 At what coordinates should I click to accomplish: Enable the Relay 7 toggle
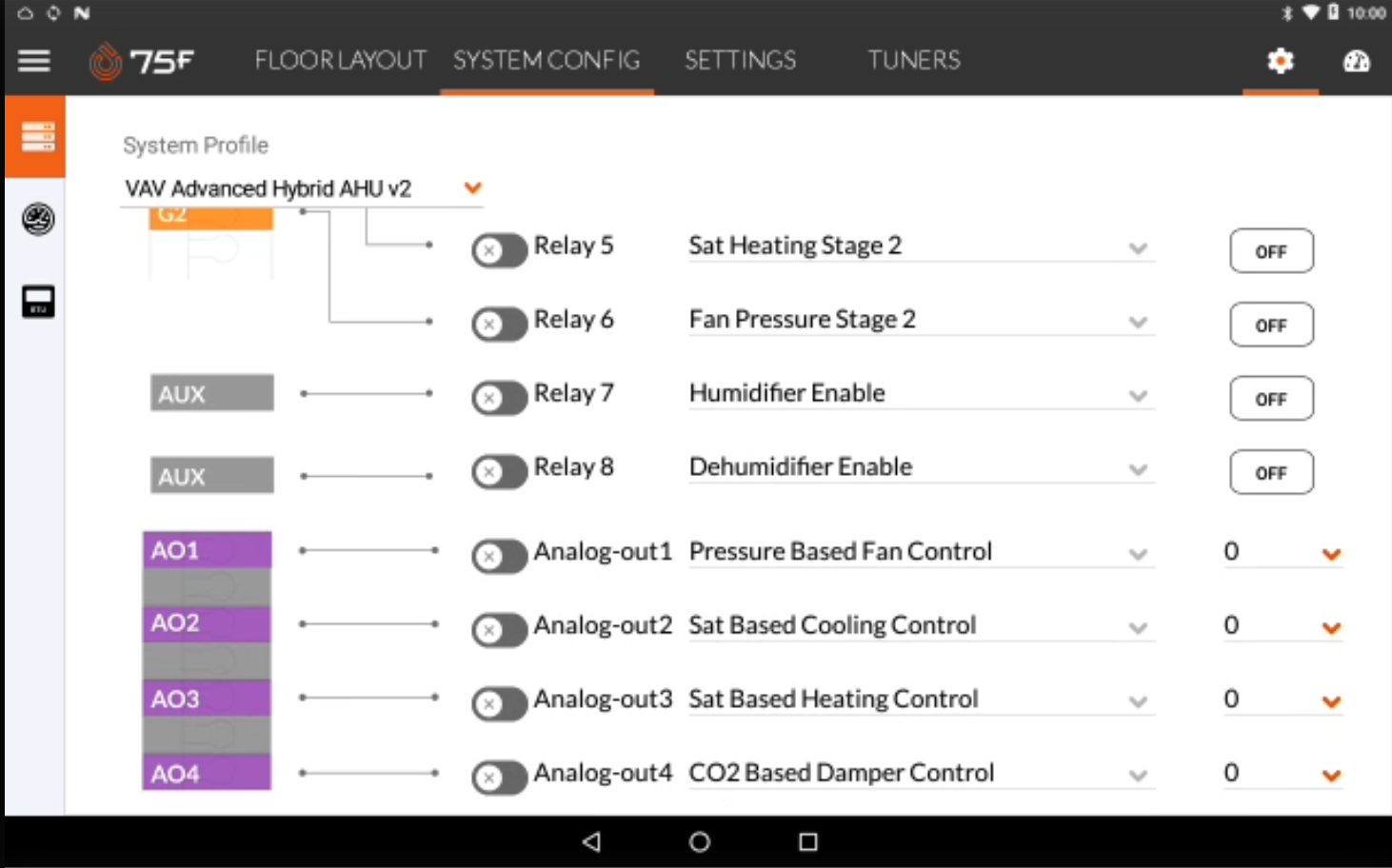499,398
